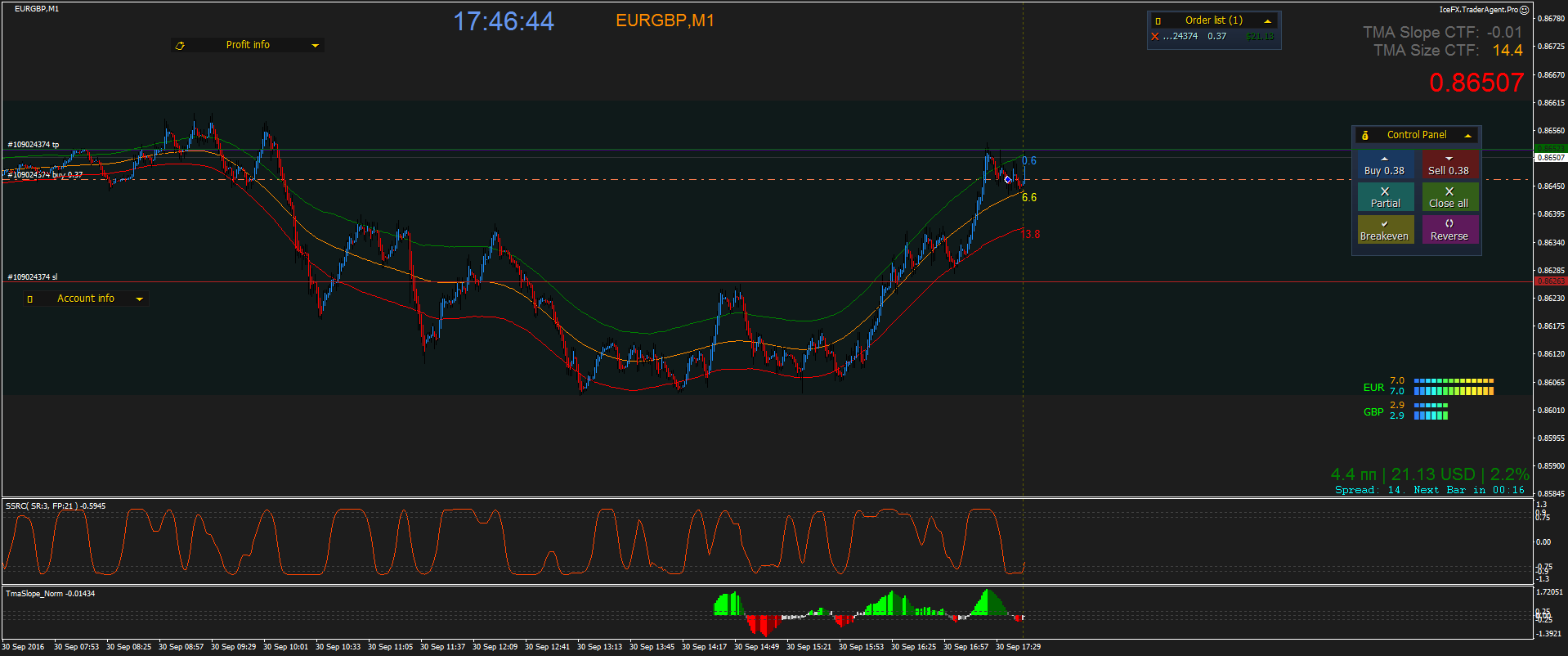1568x656 pixels.
Task: Click the Sell 0.38 button
Action: pos(1449,165)
